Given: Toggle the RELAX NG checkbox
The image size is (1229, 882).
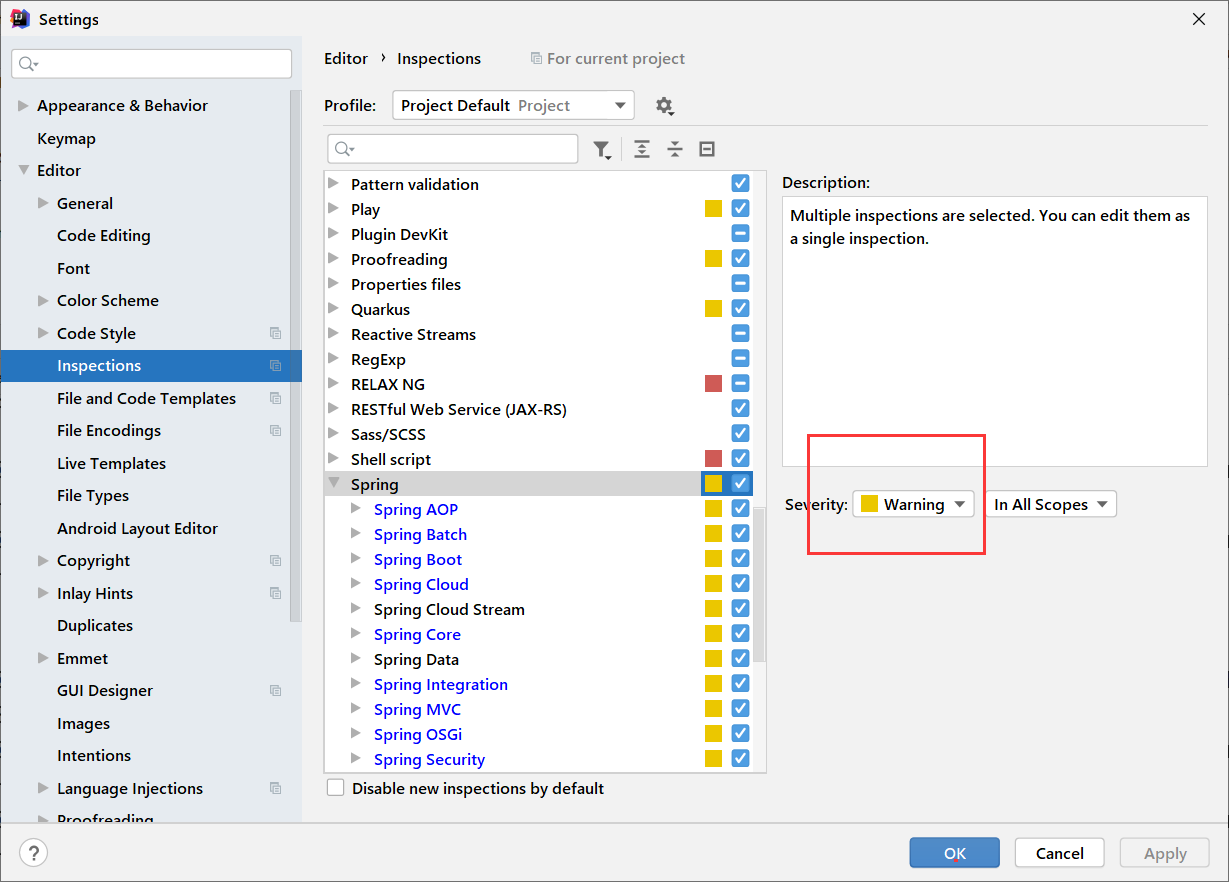Looking at the screenshot, I should pos(740,383).
